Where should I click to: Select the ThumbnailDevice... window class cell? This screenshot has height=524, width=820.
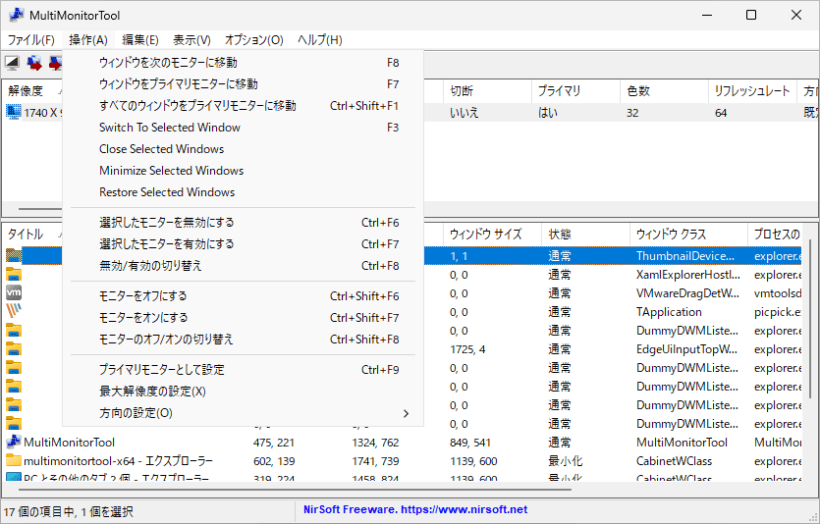(685, 256)
